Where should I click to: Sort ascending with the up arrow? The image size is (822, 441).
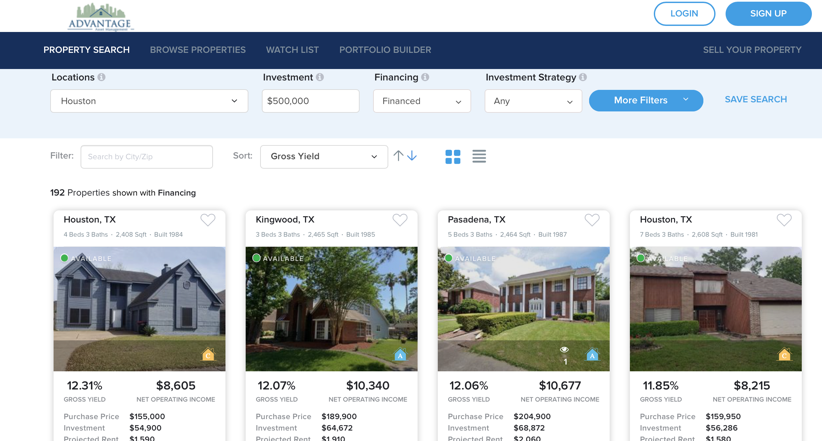pos(398,156)
